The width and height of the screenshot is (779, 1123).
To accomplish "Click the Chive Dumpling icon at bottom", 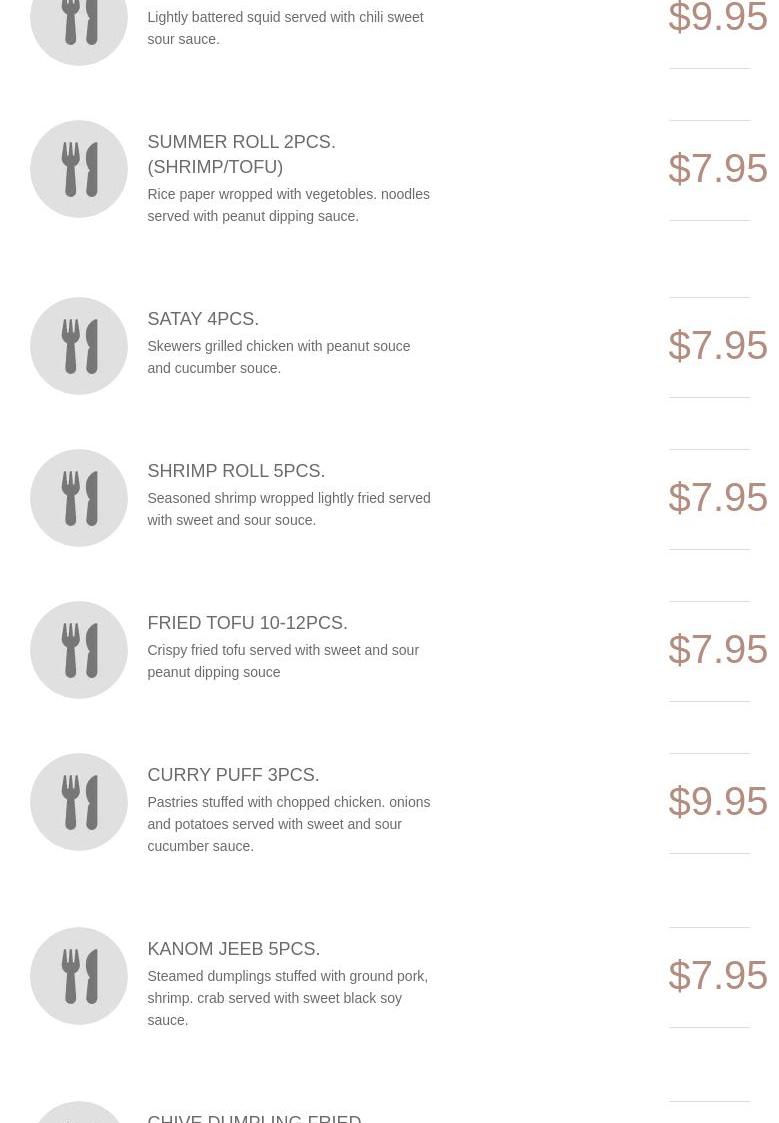I will pyautogui.click(x=79, y=1113).
